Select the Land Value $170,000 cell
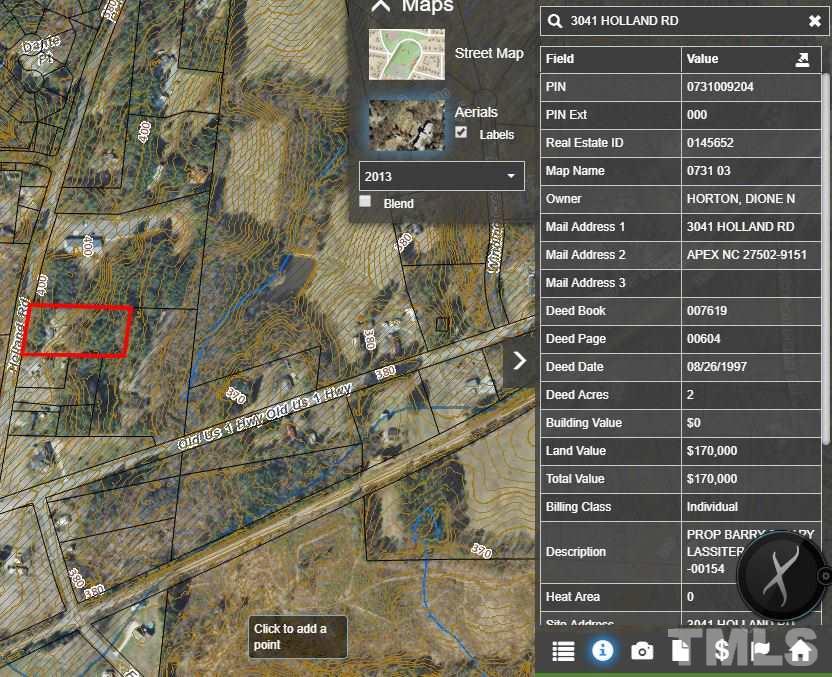 pyautogui.click(x=751, y=451)
